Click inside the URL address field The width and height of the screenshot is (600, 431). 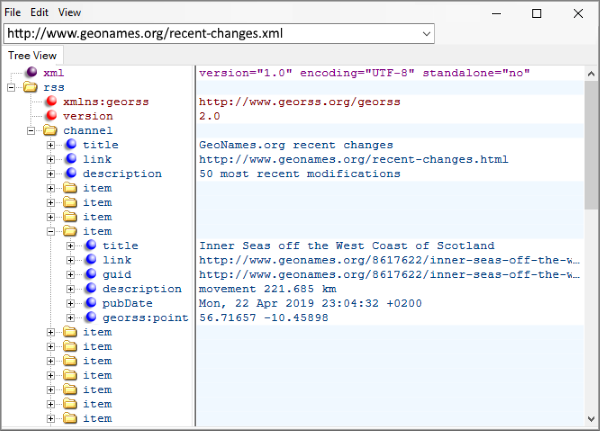(x=210, y=33)
